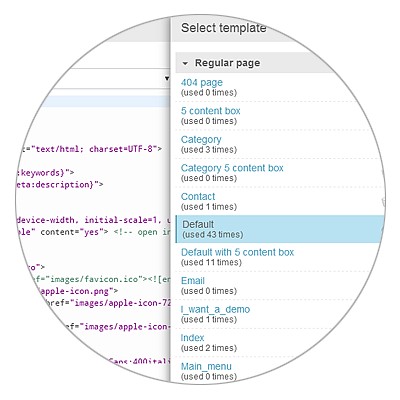Pick the Category 5 content box template
This screenshot has height=400, width=400.
pos(232,168)
